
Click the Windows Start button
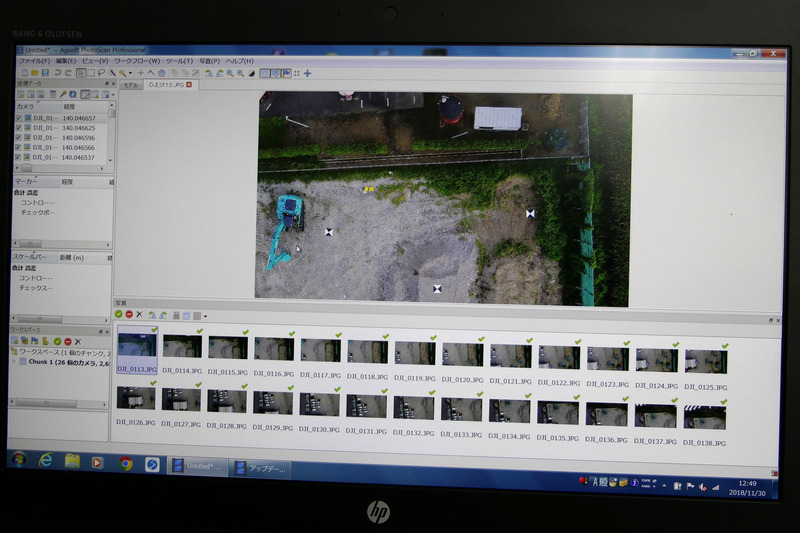coord(18,461)
